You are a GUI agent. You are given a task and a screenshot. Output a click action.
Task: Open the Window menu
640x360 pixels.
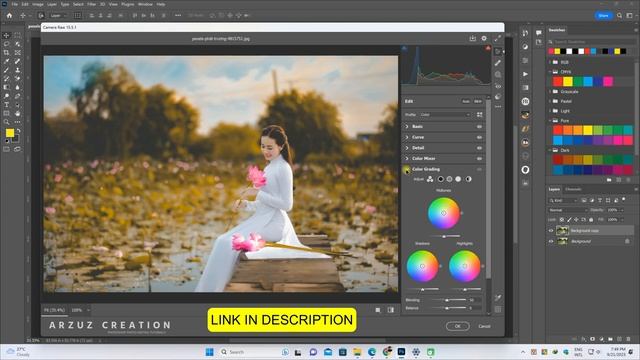coord(145,4)
